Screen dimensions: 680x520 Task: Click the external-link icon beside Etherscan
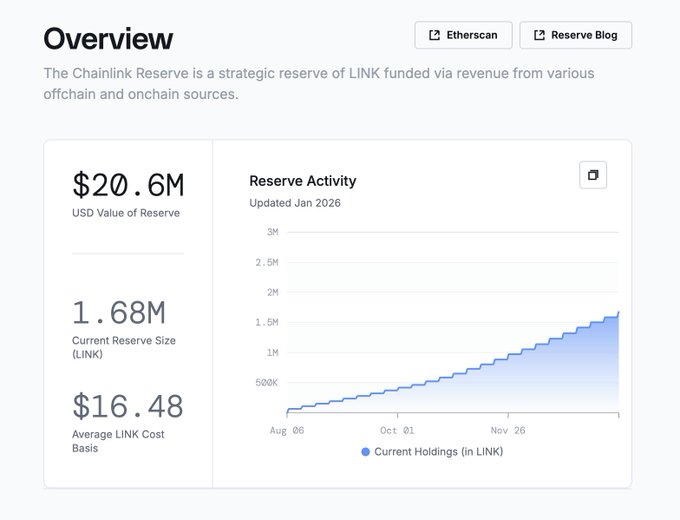434,35
